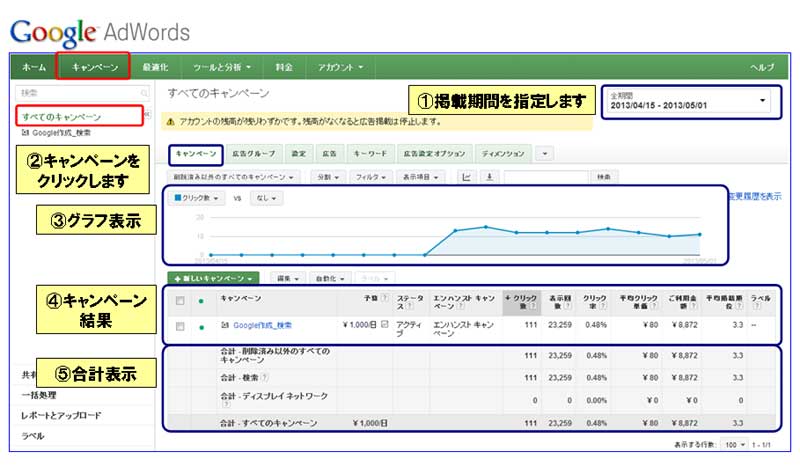Click the search magnifier icon in sidebar
The image size is (800, 470).
144,93
